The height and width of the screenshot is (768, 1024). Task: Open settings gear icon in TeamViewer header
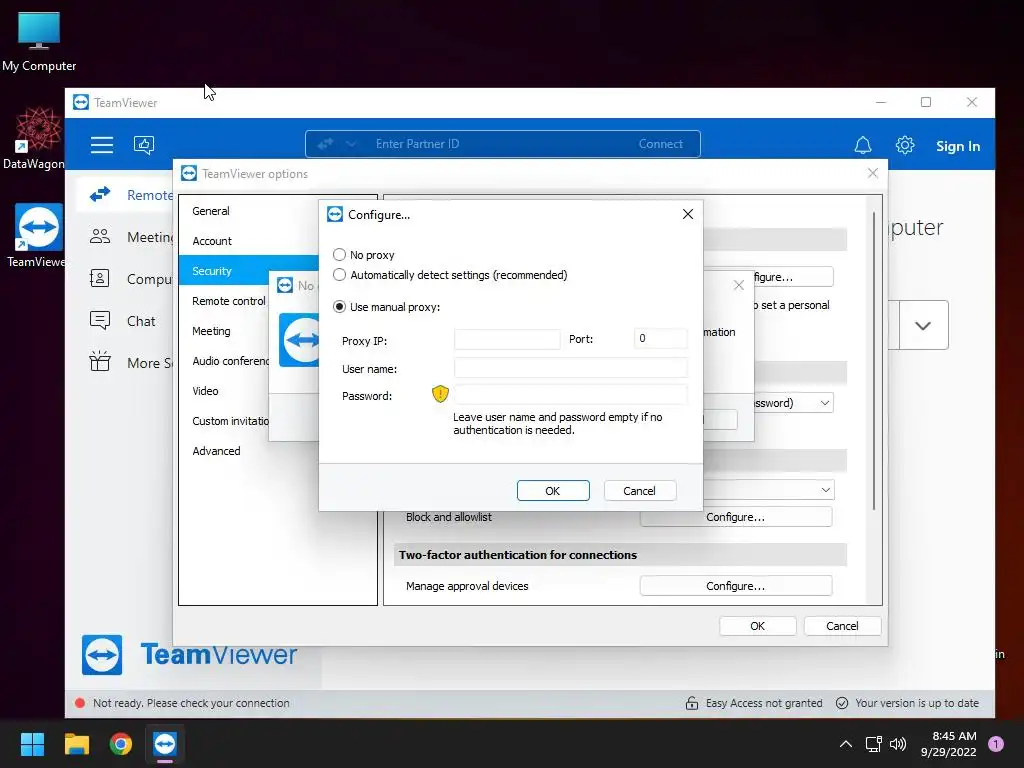pyautogui.click(x=904, y=145)
